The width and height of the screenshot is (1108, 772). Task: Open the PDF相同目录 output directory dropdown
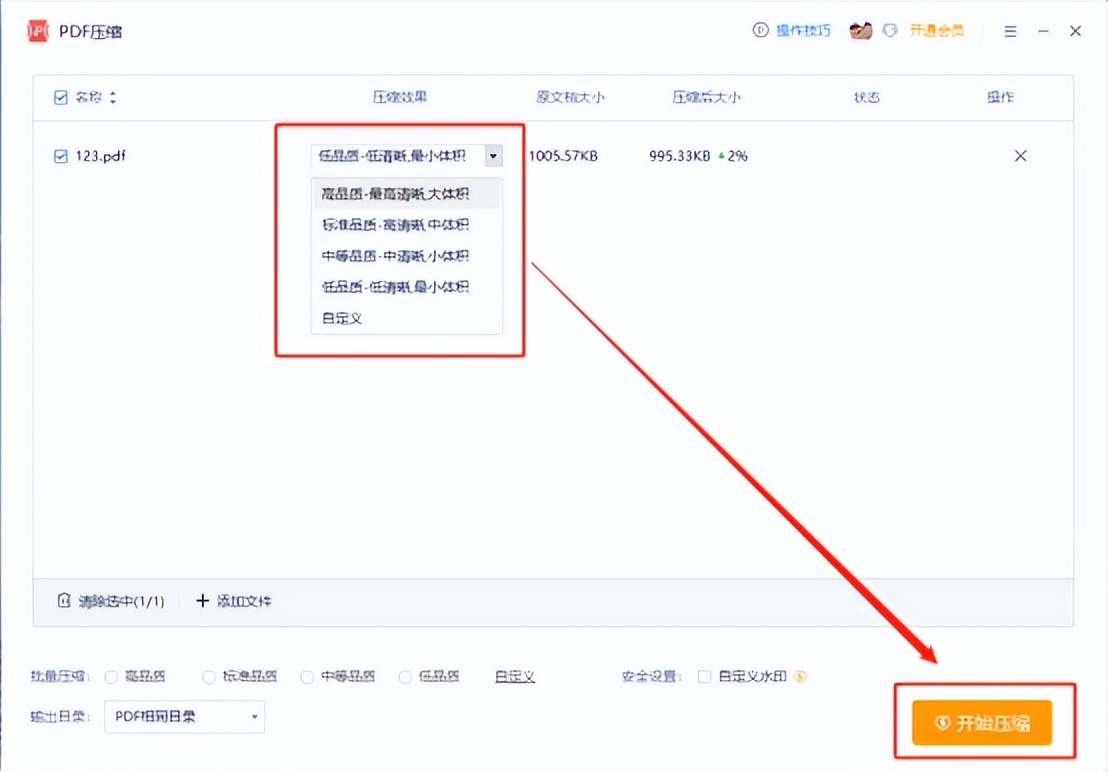184,717
